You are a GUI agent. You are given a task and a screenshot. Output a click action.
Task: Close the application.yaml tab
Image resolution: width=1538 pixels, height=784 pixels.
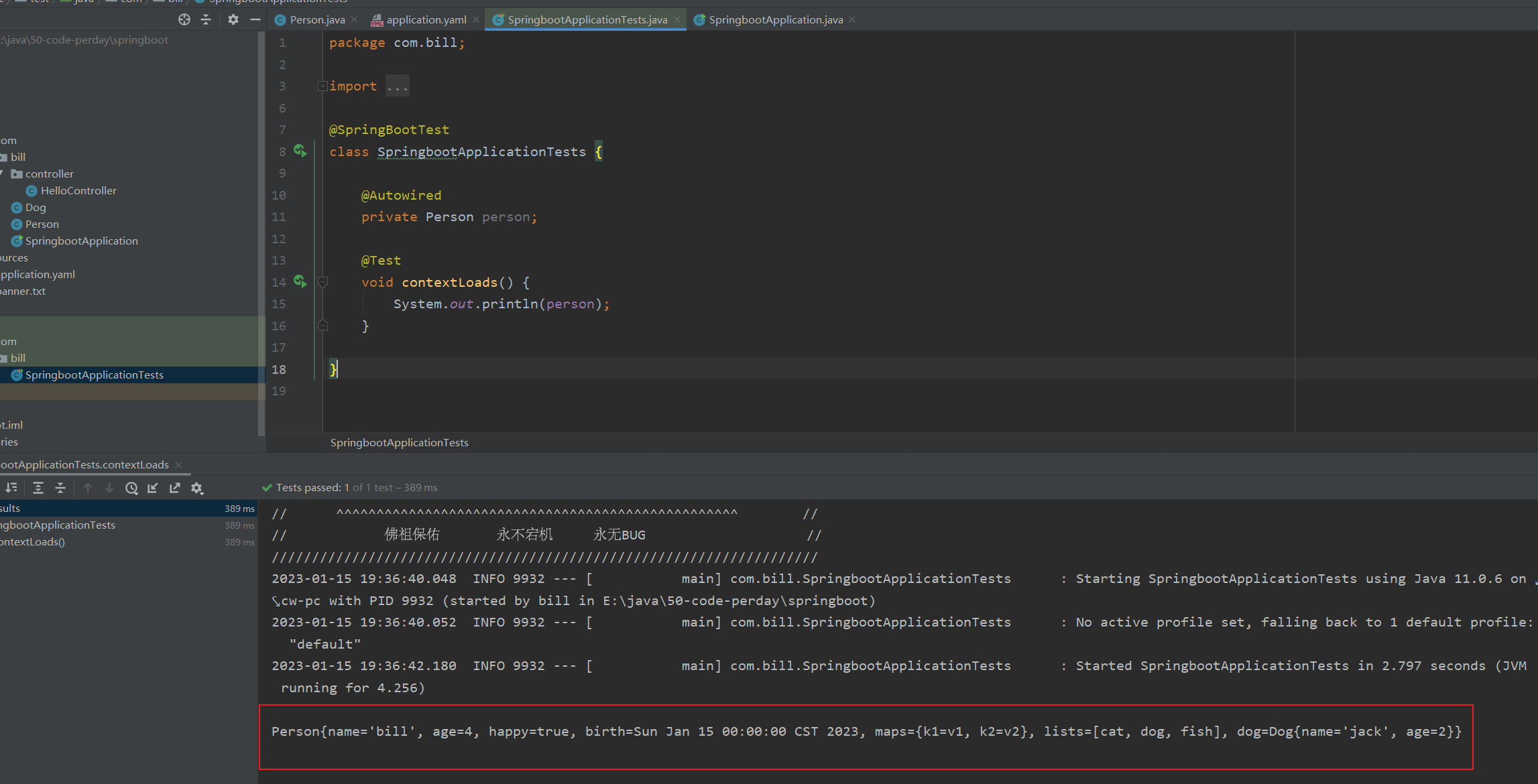pyautogui.click(x=476, y=19)
